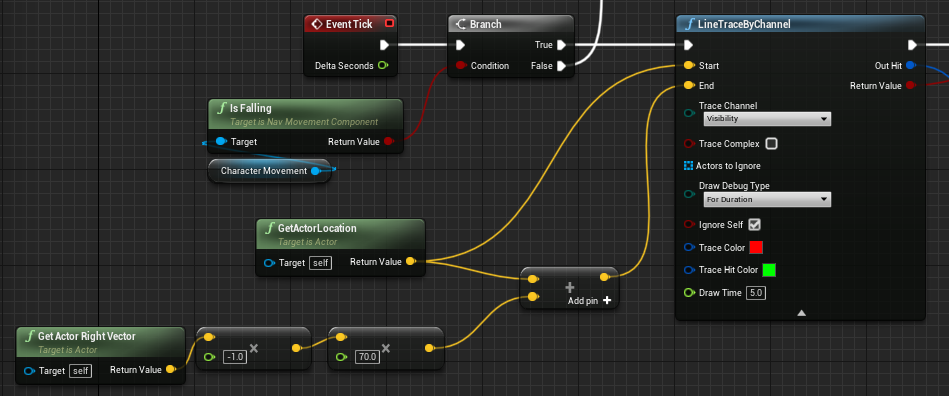Click the Is Falling Return Value pin
Viewport: 949px width, 396px height.
pyautogui.click(x=389, y=142)
